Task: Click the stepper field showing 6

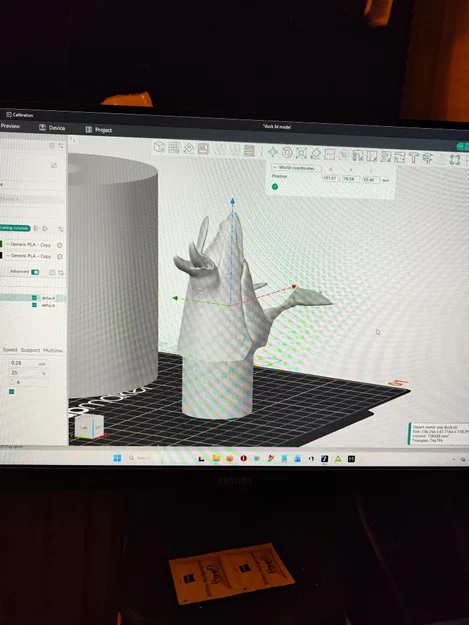Action: coord(29,383)
